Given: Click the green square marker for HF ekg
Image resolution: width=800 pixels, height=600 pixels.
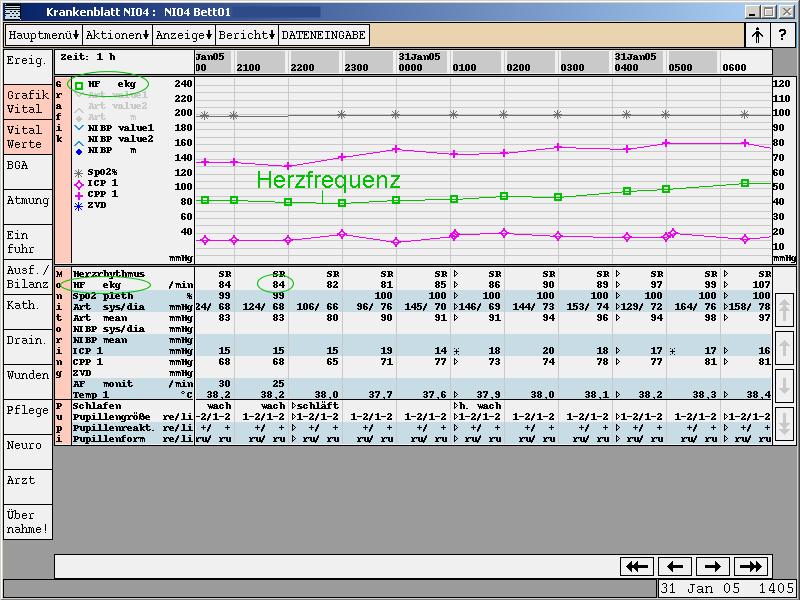Looking at the screenshot, I should pos(79,86).
